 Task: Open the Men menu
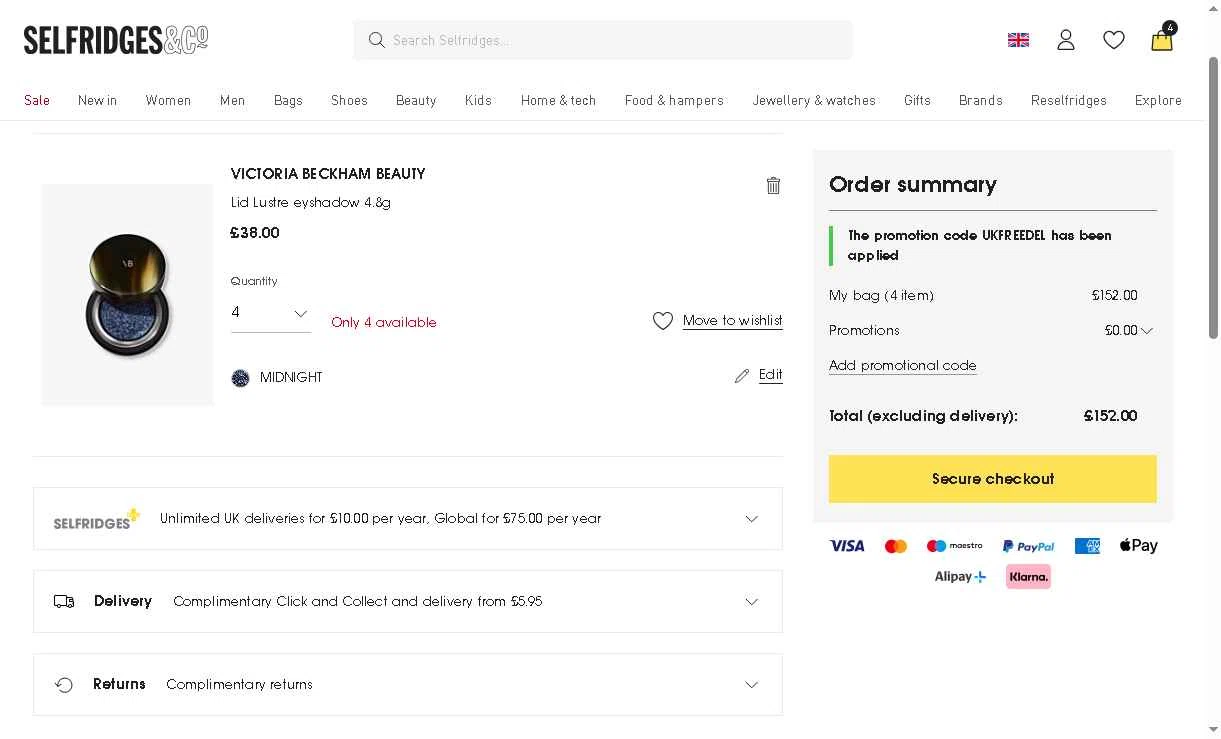(x=233, y=100)
